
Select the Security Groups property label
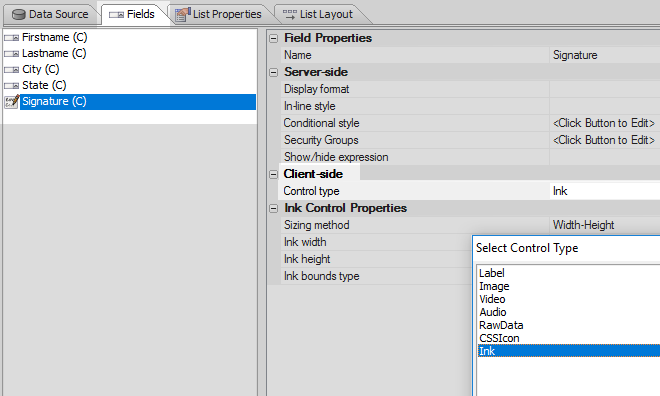[x=321, y=140]
